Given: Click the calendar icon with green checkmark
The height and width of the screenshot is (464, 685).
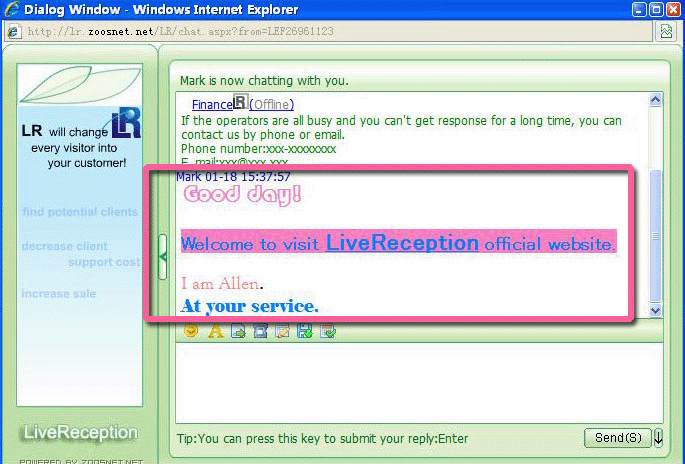Looking at the screenshot, I should click(328, 332).
